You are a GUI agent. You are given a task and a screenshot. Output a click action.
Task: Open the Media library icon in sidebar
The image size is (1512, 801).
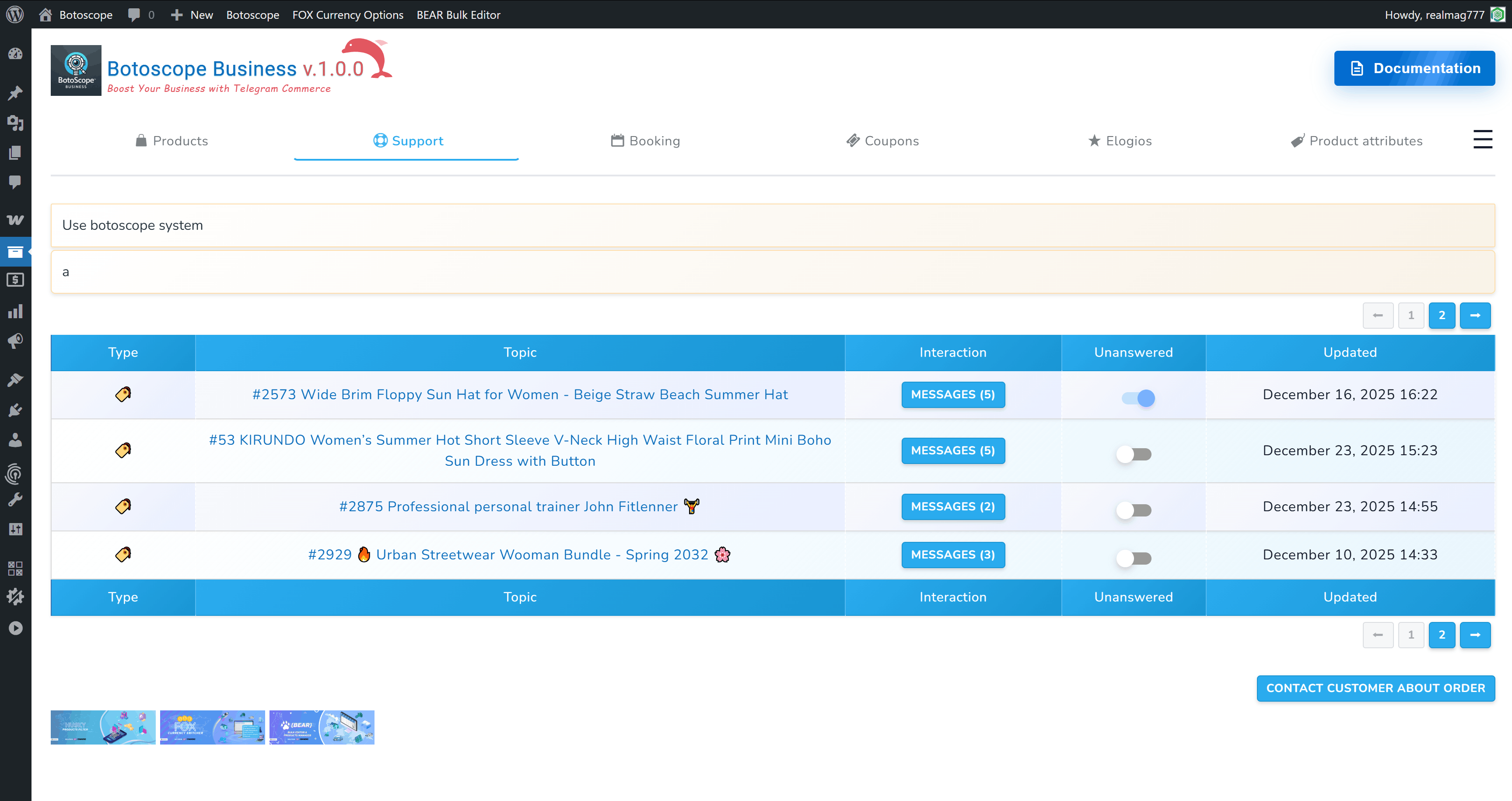pos(16,124)
